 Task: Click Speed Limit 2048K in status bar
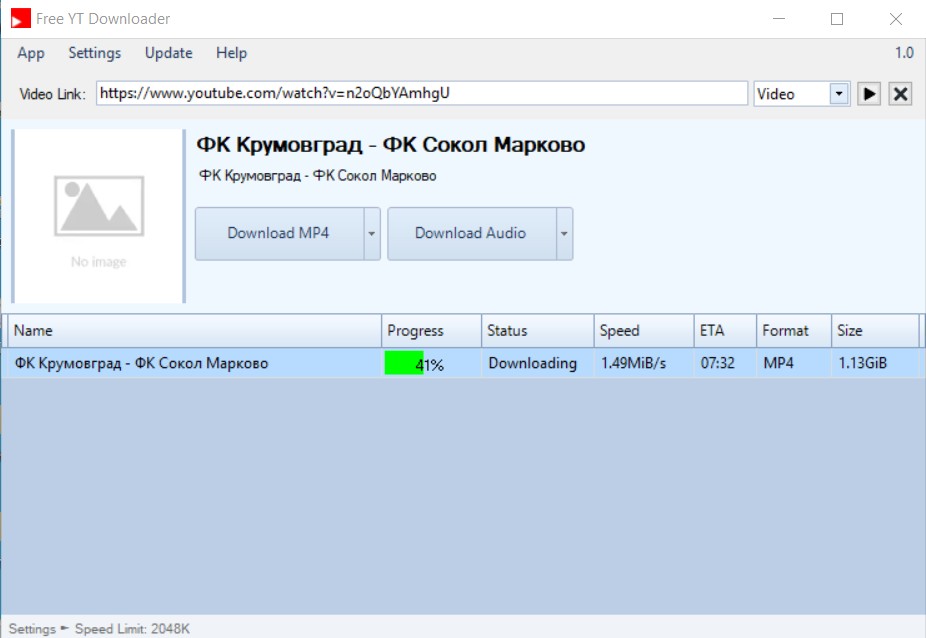(x=132, y=629)
